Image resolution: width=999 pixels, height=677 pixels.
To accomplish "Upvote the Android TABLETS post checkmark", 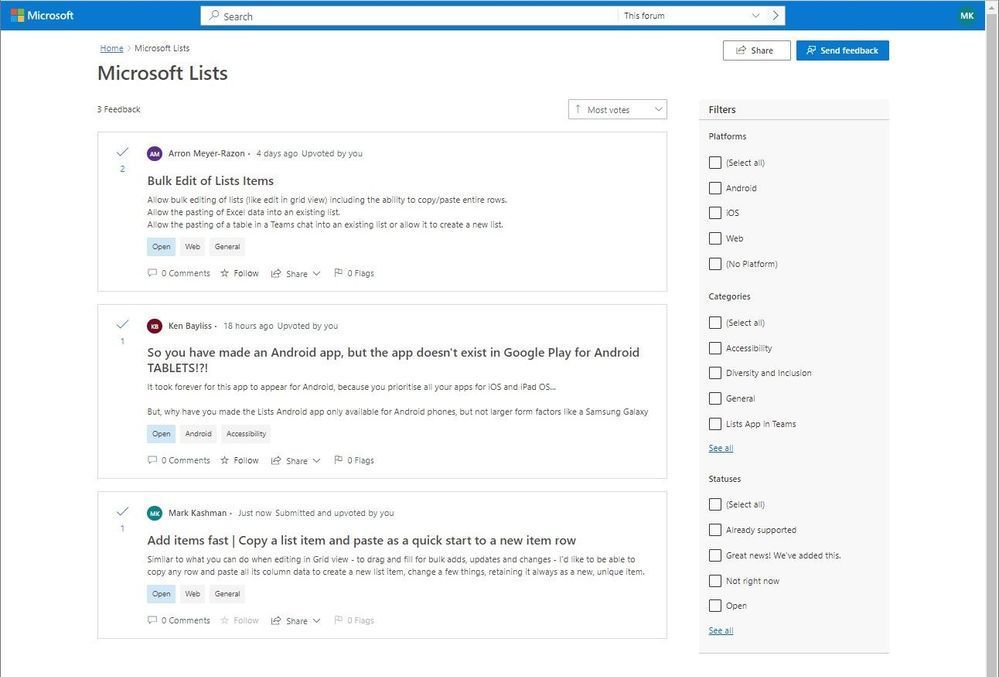I will click(x=122, y=325).
